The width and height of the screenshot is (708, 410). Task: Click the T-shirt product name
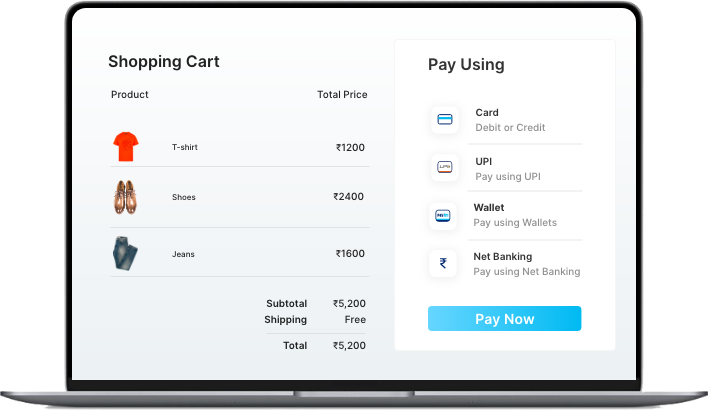click(185, 148)
